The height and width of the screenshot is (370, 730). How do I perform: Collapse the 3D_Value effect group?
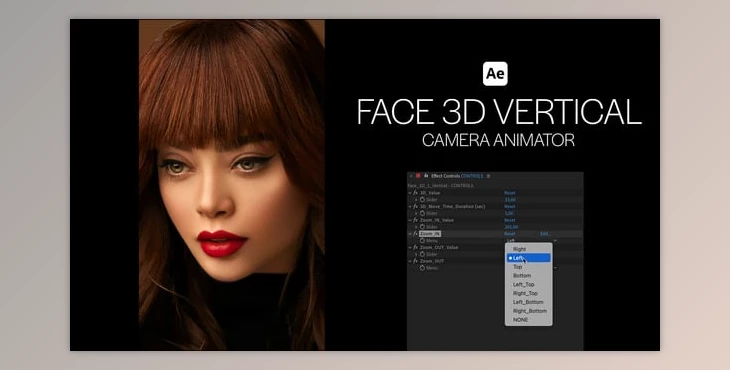coord(410,193)
